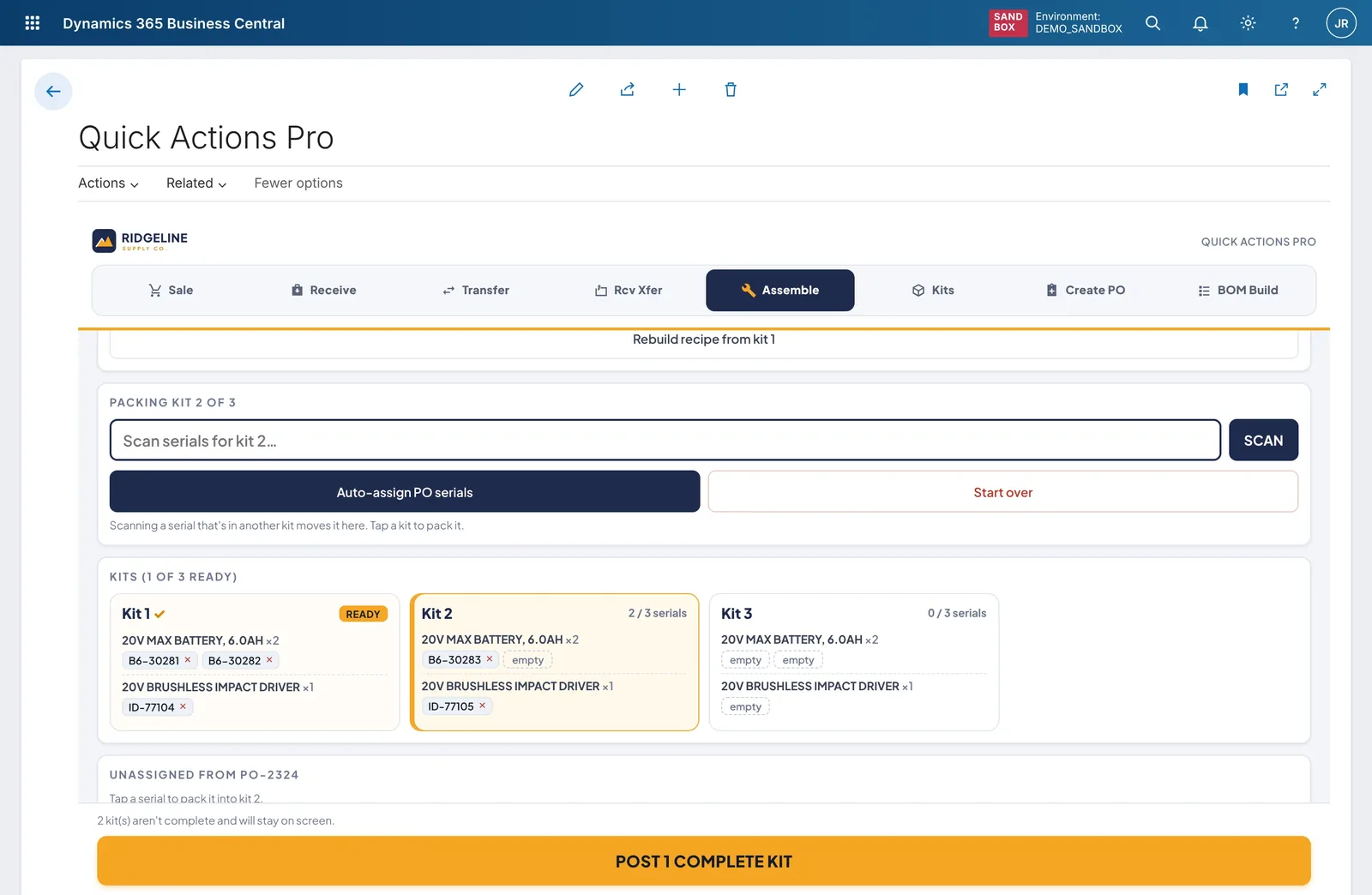Expand the Related menu
This screenshot has height=895, width=1372.
coord(196,183)
